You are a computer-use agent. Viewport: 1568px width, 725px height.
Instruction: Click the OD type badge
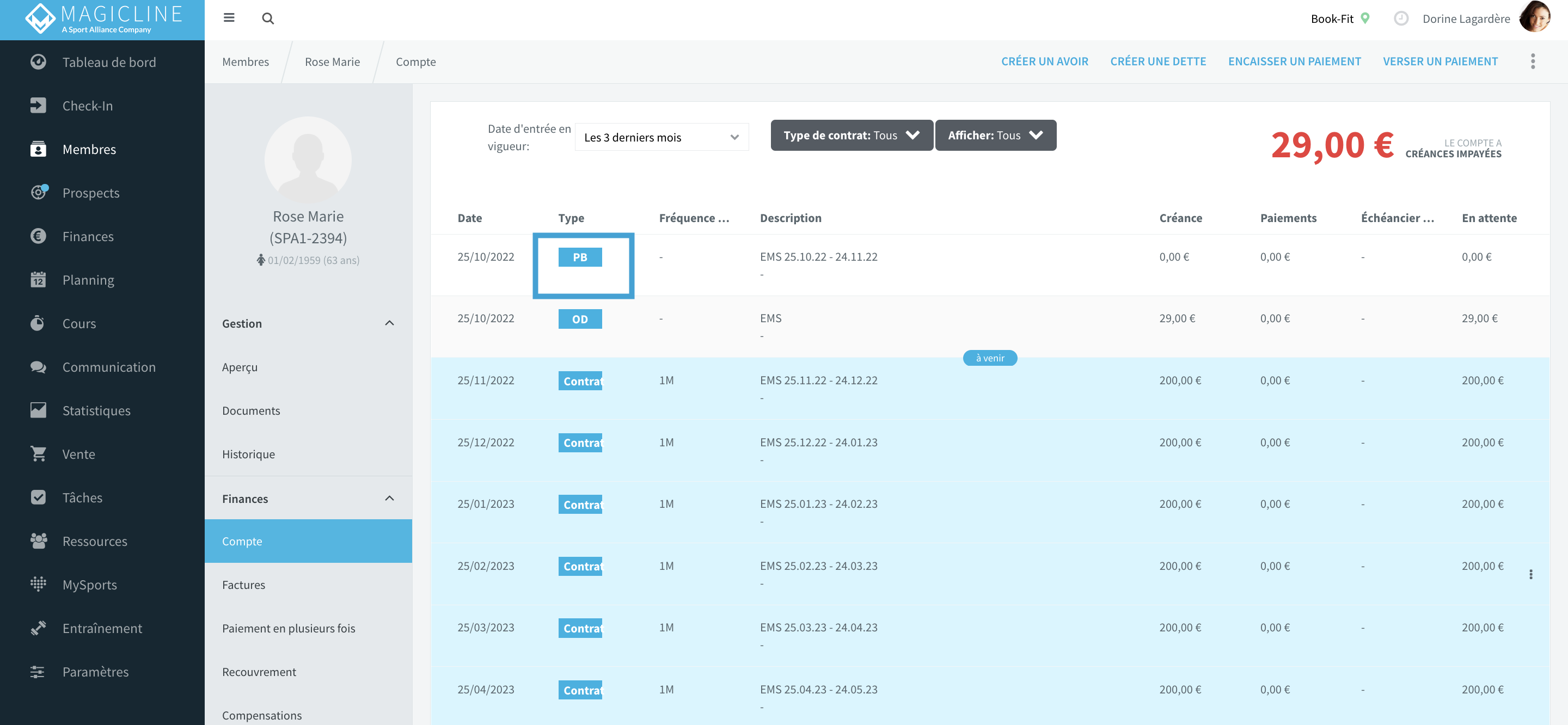(580, 318)
